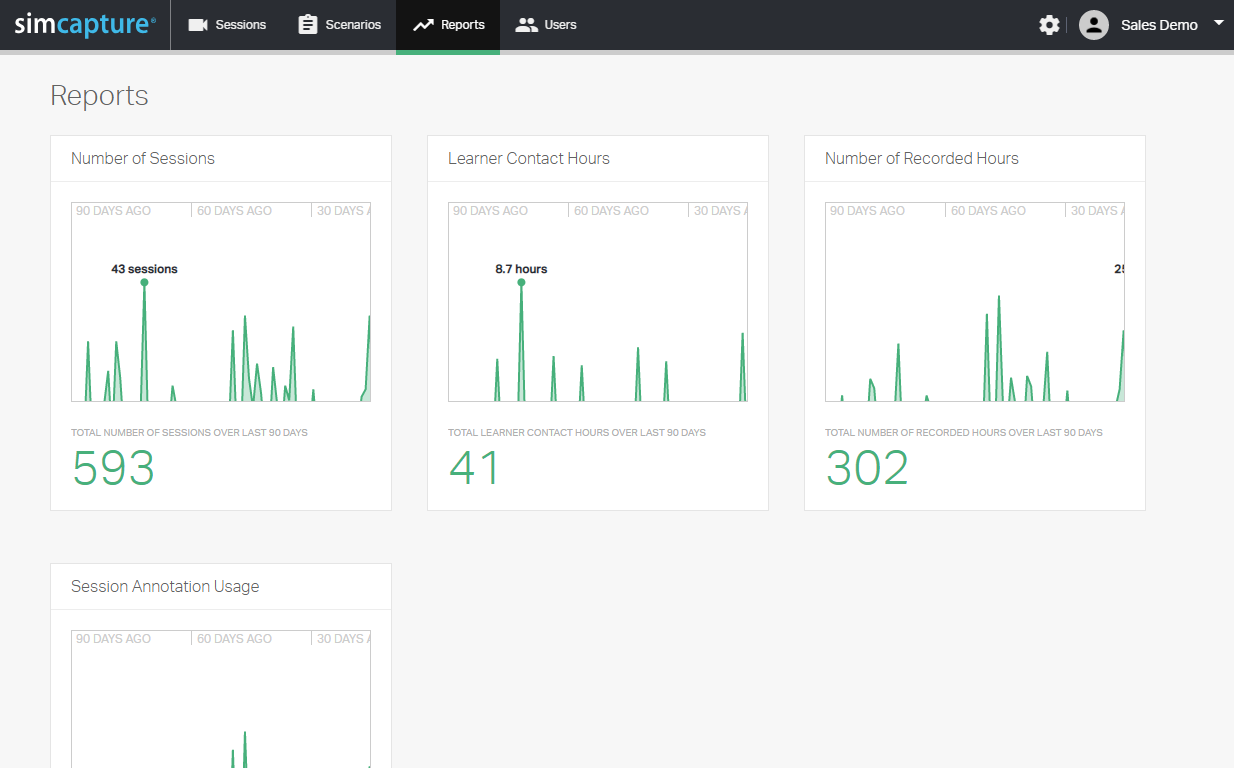
Task: Click the Sales Demo account name
Action: tap(1159, 25)
